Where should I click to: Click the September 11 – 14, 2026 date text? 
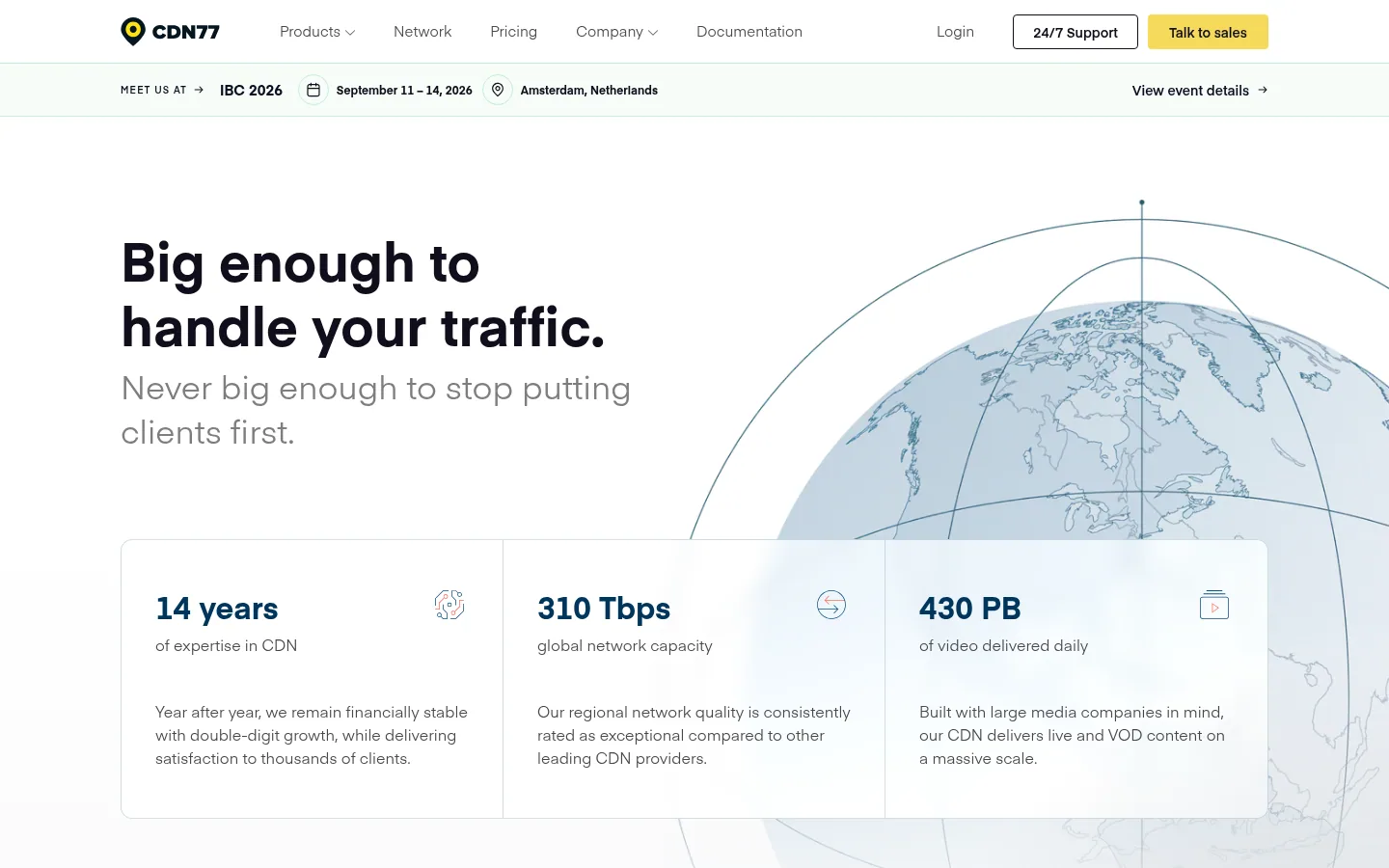click(404, 90)
